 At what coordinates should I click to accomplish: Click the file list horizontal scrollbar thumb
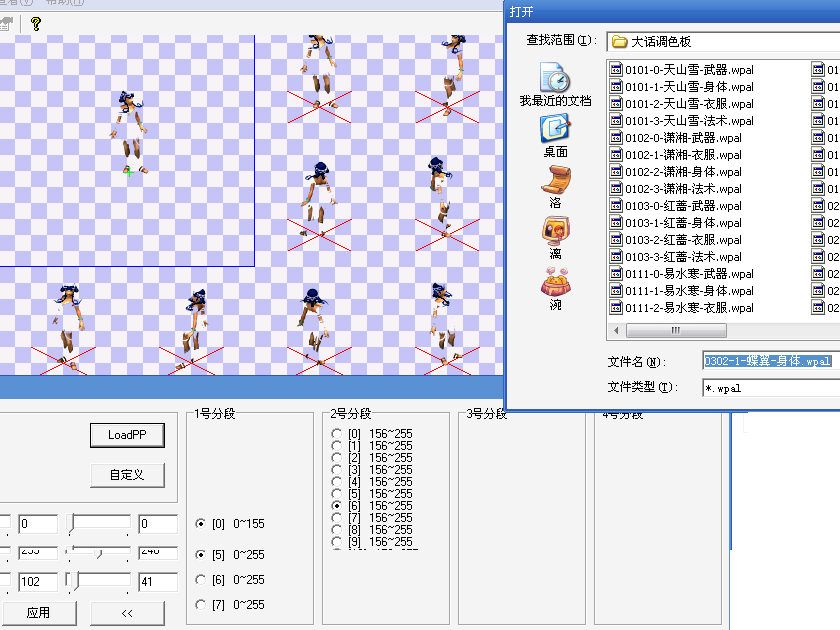click(x=676, y=331)
